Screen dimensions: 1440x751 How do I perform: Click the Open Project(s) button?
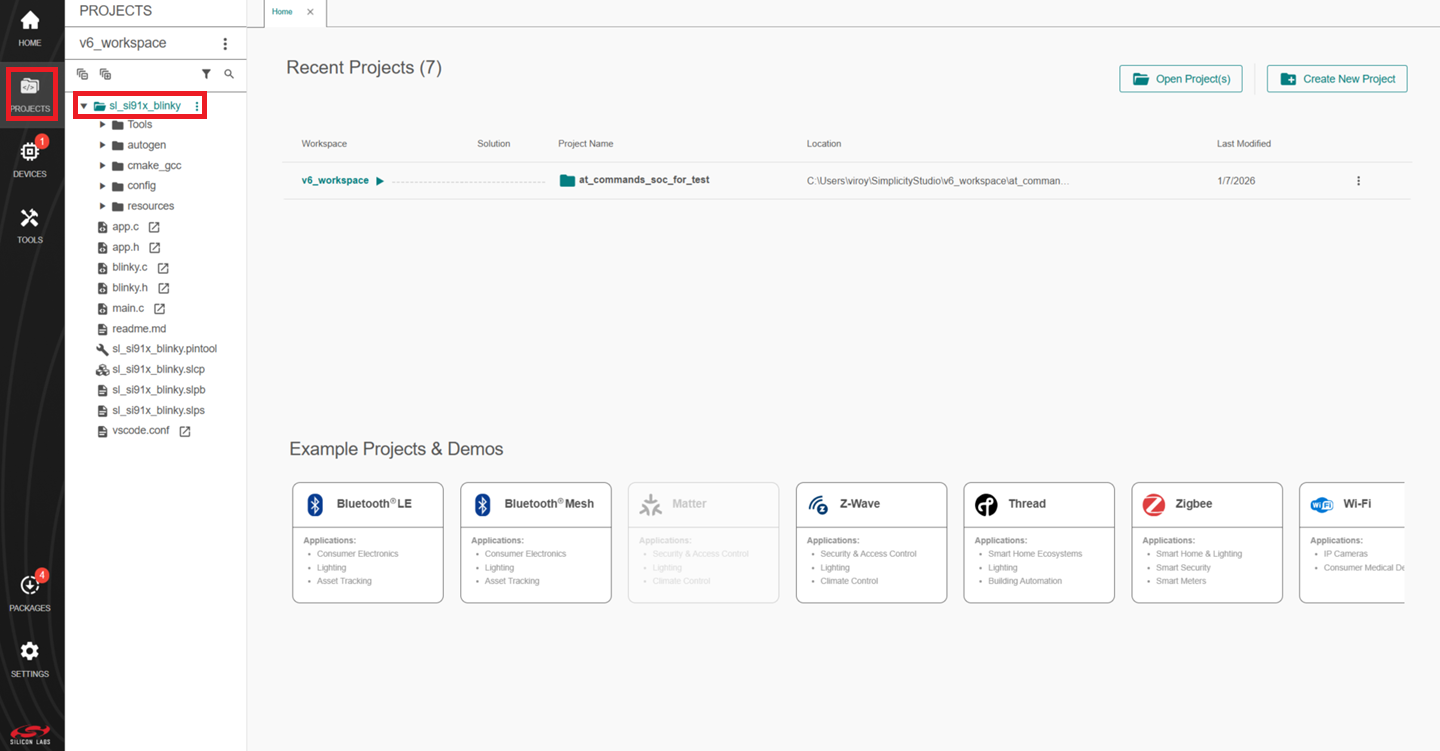(1181, 78)
